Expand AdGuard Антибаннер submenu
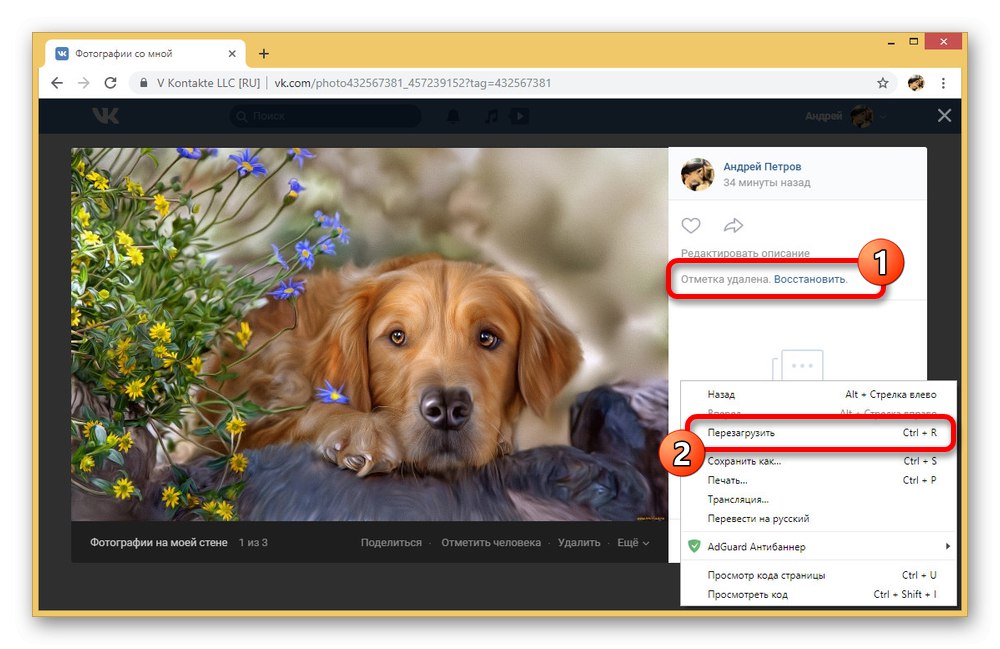This screenshot has height=649, width=1000. point(818,546)
